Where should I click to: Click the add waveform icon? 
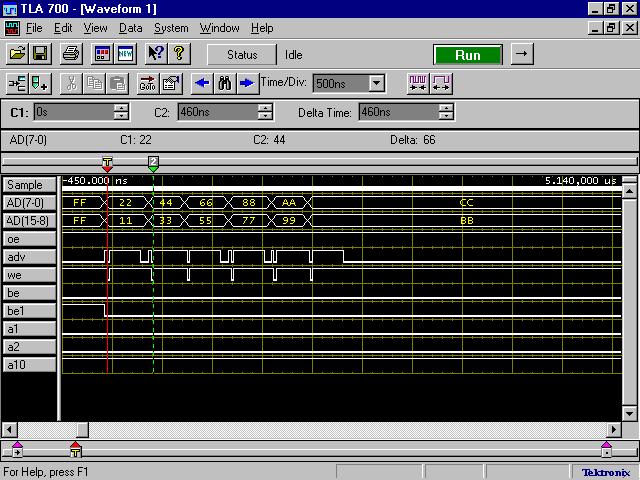coord(18,83)
